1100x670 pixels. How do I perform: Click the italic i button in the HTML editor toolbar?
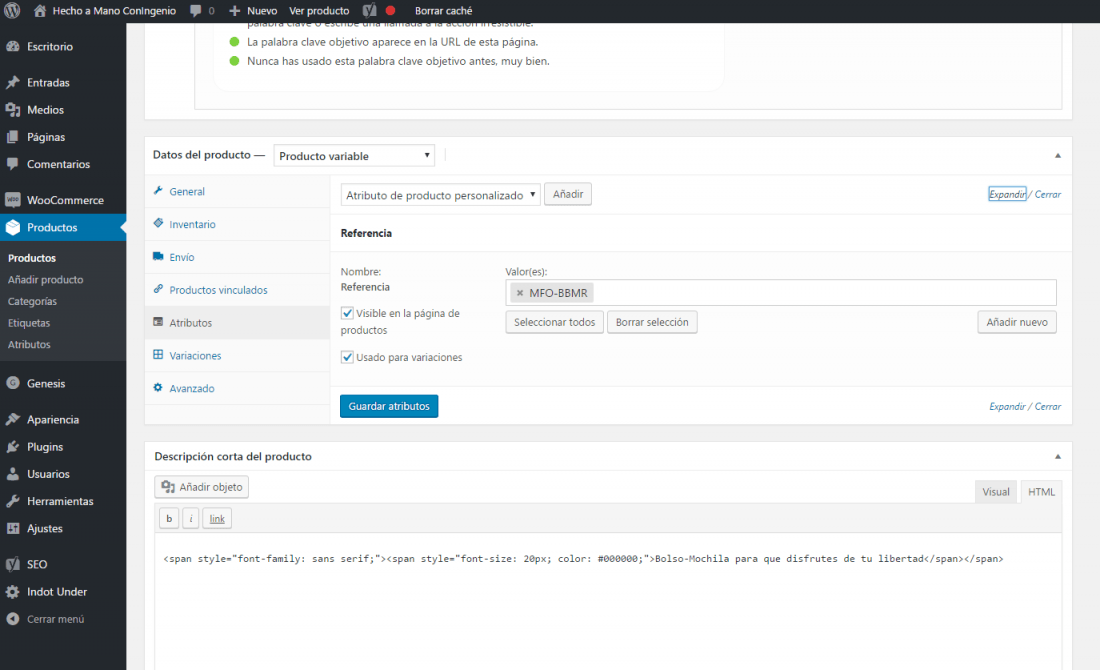tap(191, 518)
